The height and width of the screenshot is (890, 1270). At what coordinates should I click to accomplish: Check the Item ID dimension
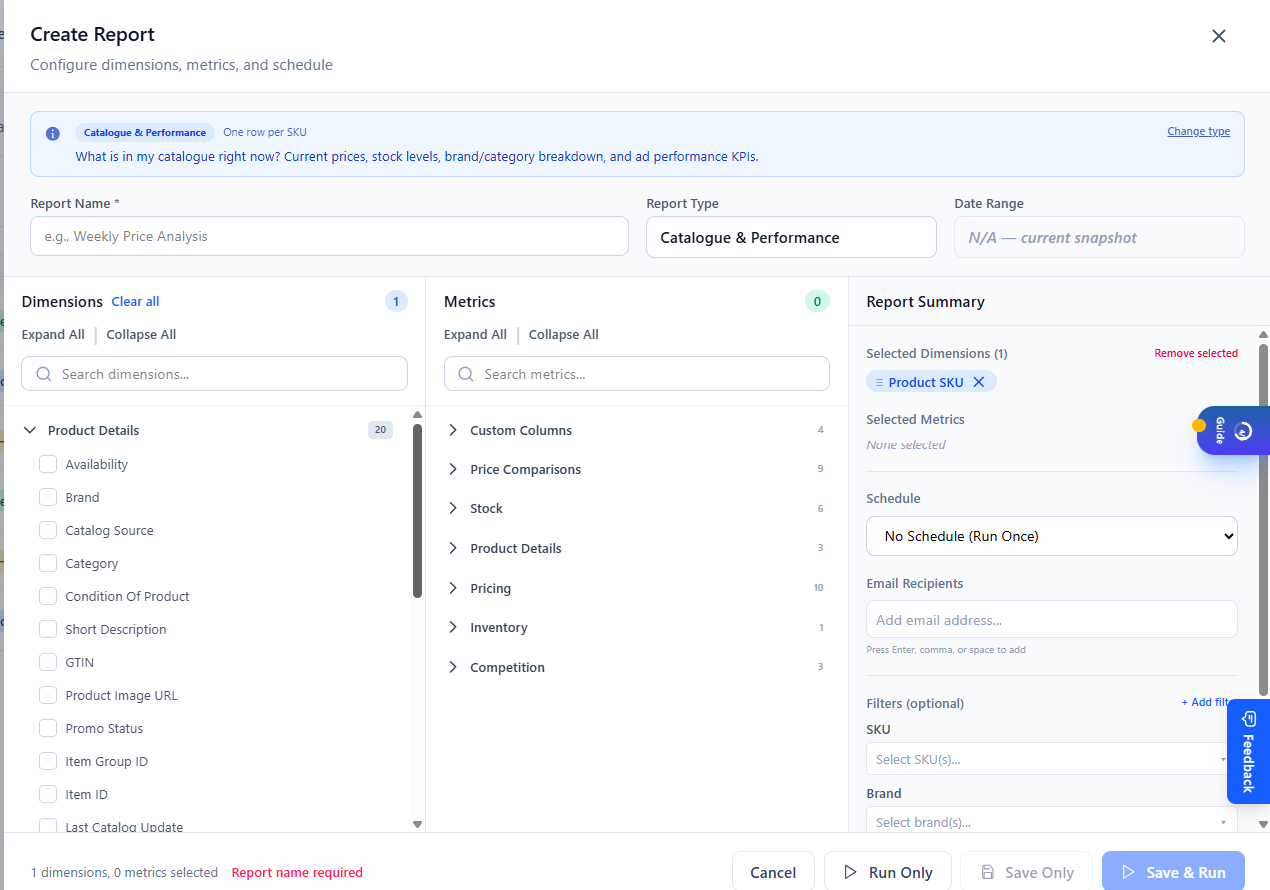pyautogui.click(x=48, y=794)
